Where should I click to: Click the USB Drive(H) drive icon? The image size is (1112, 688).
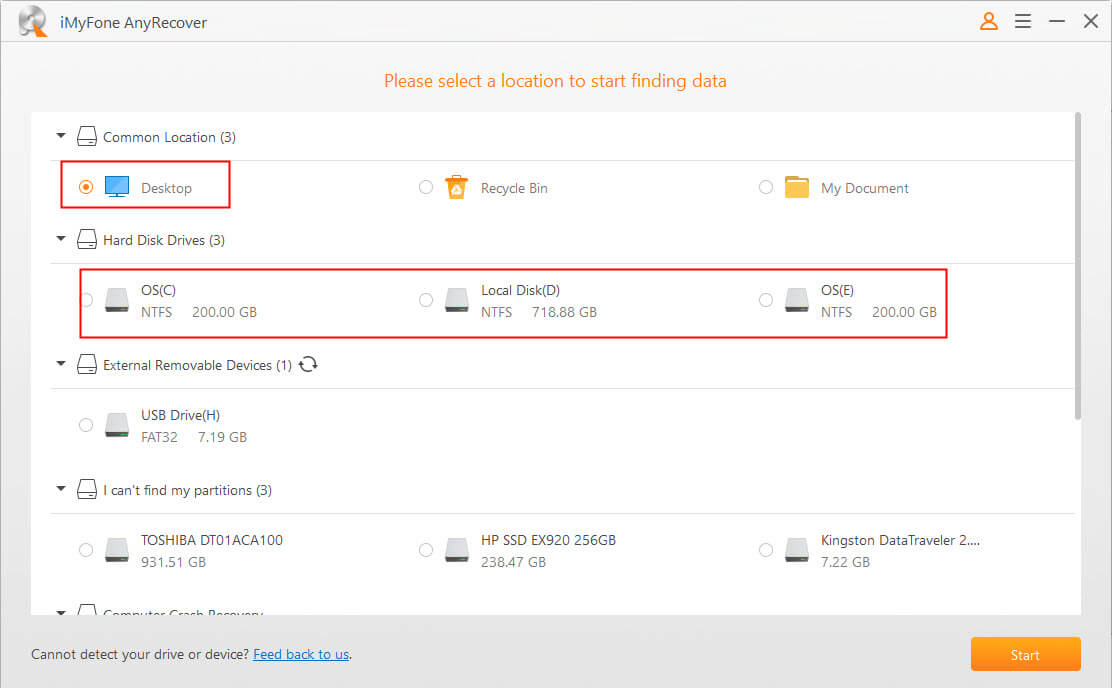click(117, 425)
